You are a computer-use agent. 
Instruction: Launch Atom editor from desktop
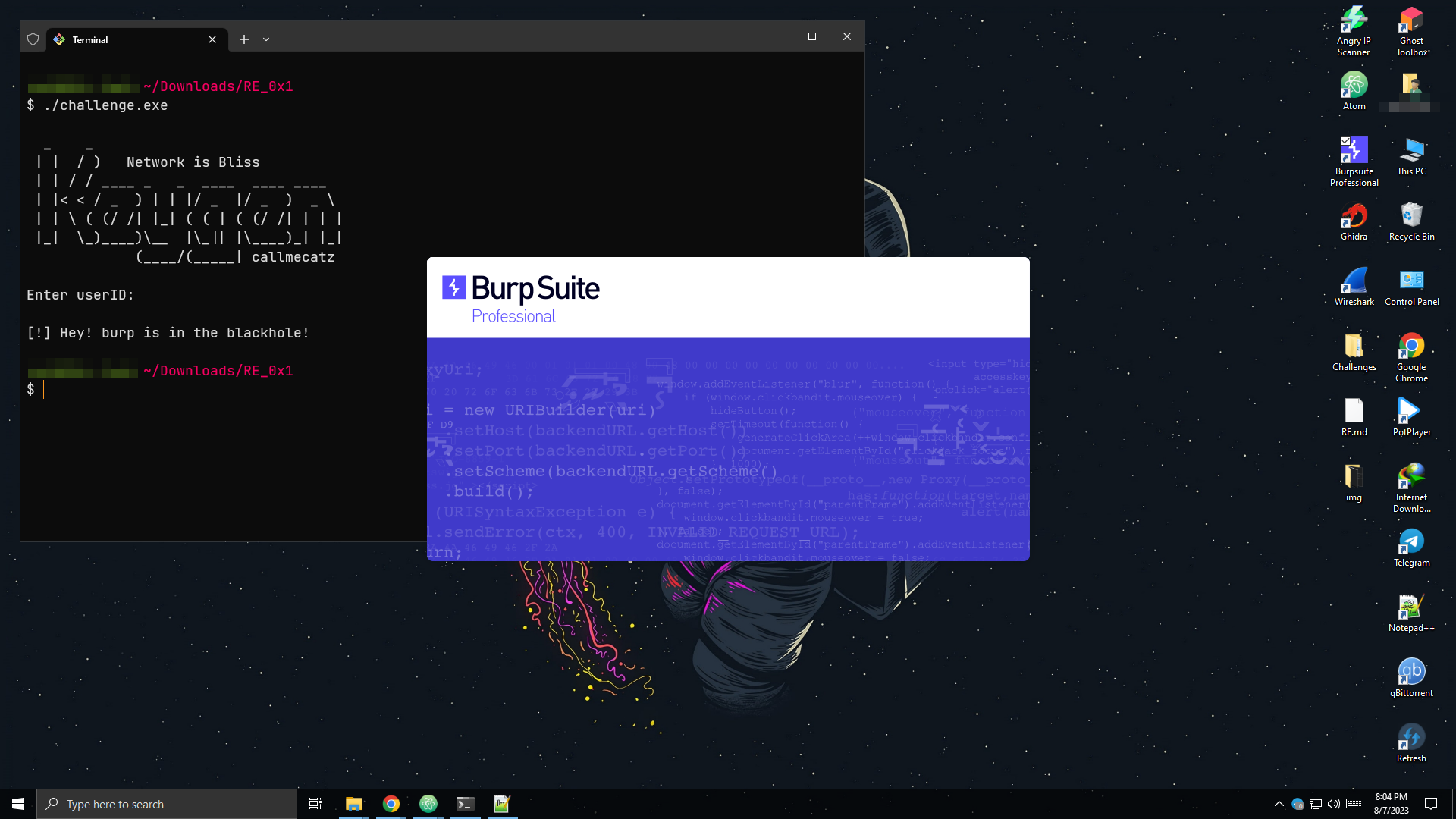coord(1354,90)
